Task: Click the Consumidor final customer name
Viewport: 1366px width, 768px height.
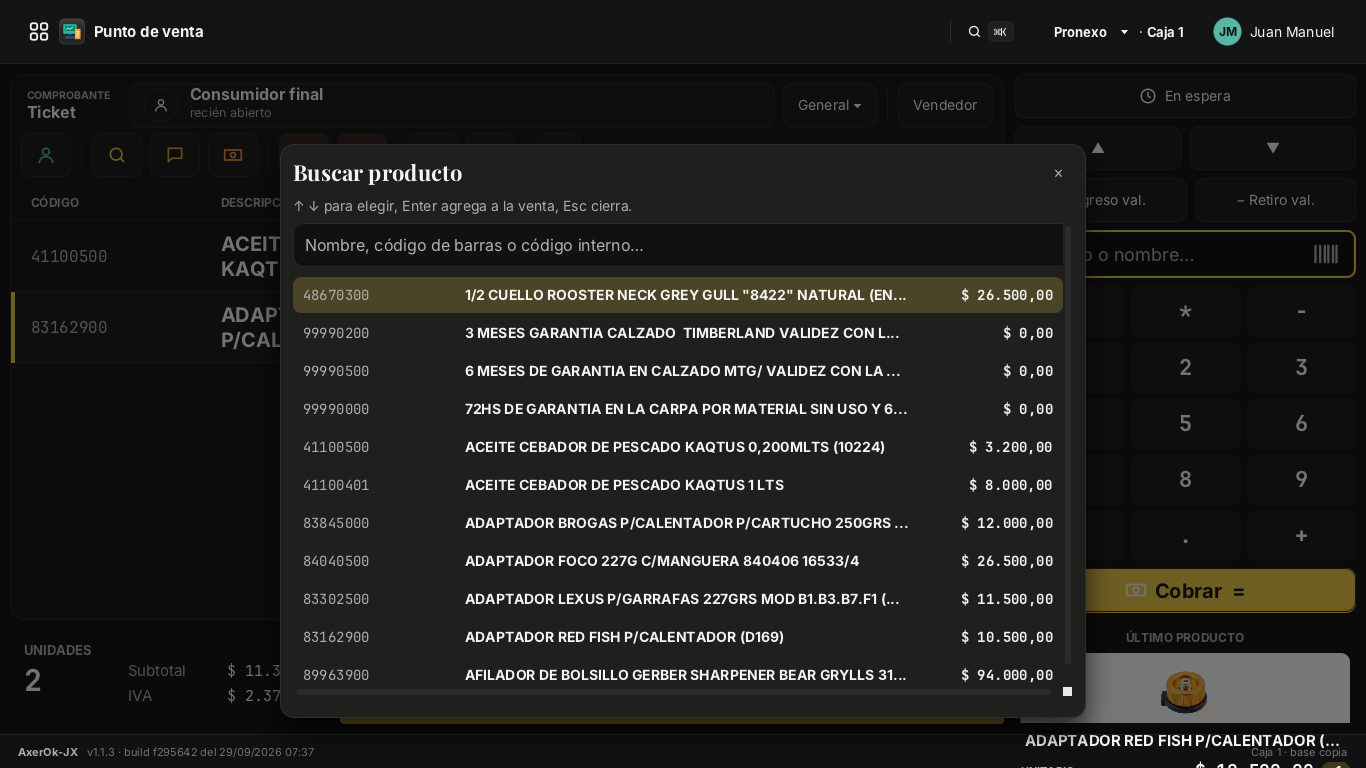Action: [256, 94]
